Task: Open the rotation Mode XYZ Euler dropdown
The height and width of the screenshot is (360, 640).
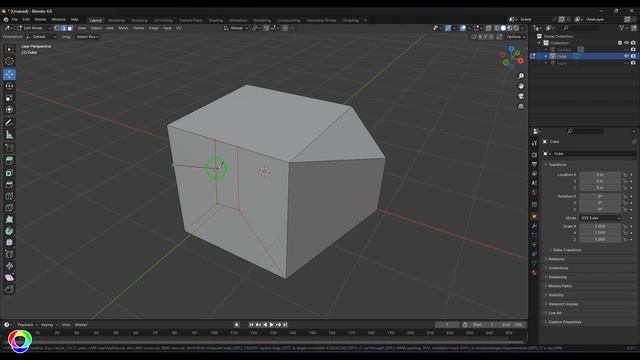Action: (600, 218)
